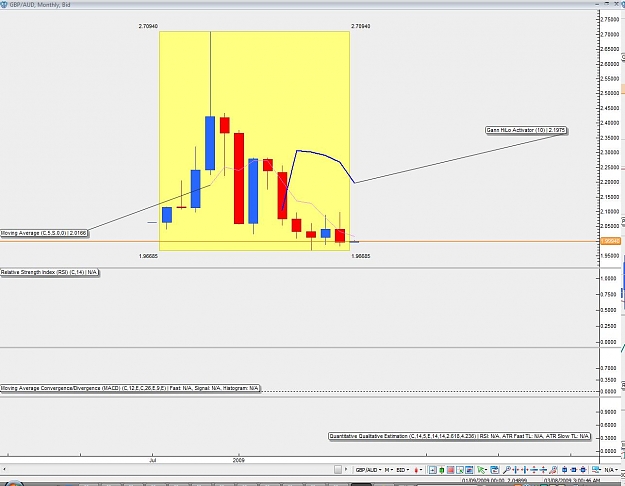Click the left arrow of horizontal scrollbar

[x=4, y=469]
